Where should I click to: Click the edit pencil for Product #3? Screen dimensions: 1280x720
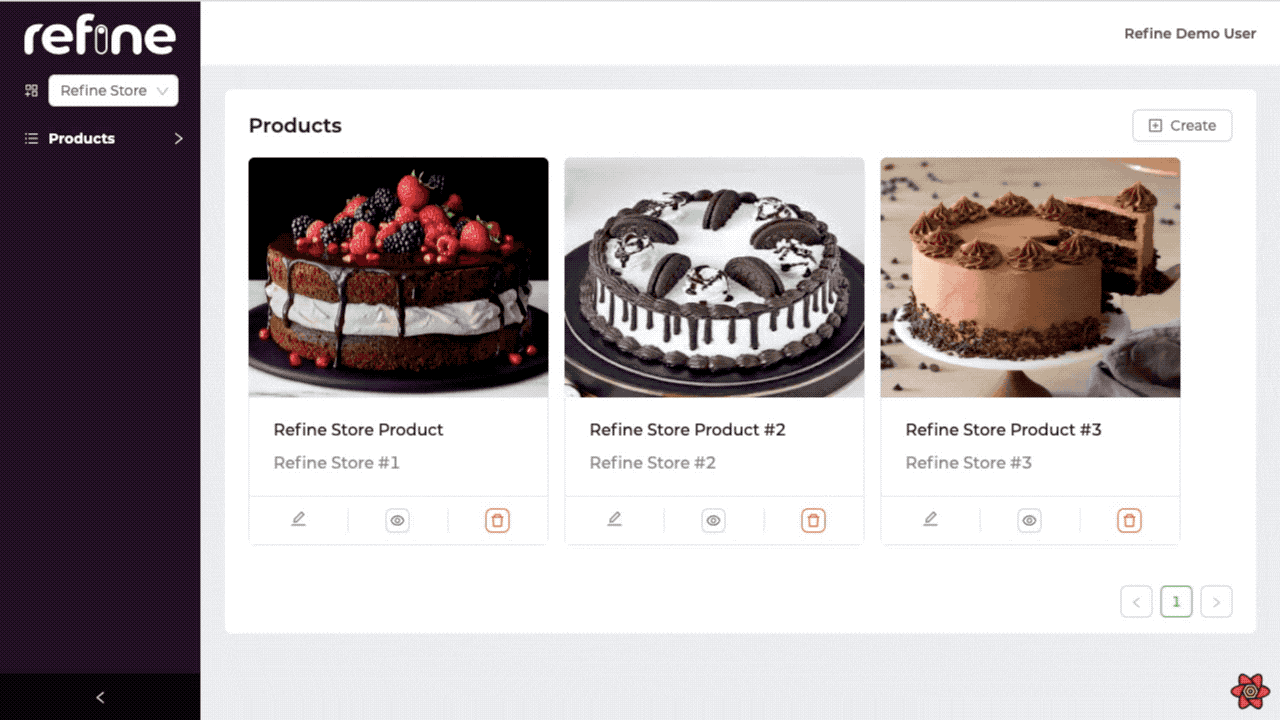[x=930, y=520]
